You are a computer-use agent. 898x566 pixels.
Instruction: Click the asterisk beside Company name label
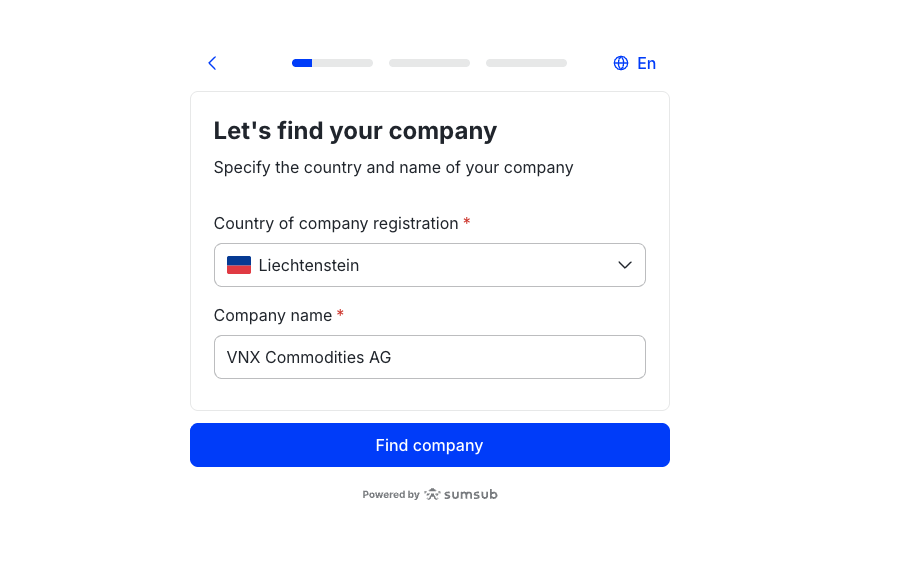coord(340,314)
